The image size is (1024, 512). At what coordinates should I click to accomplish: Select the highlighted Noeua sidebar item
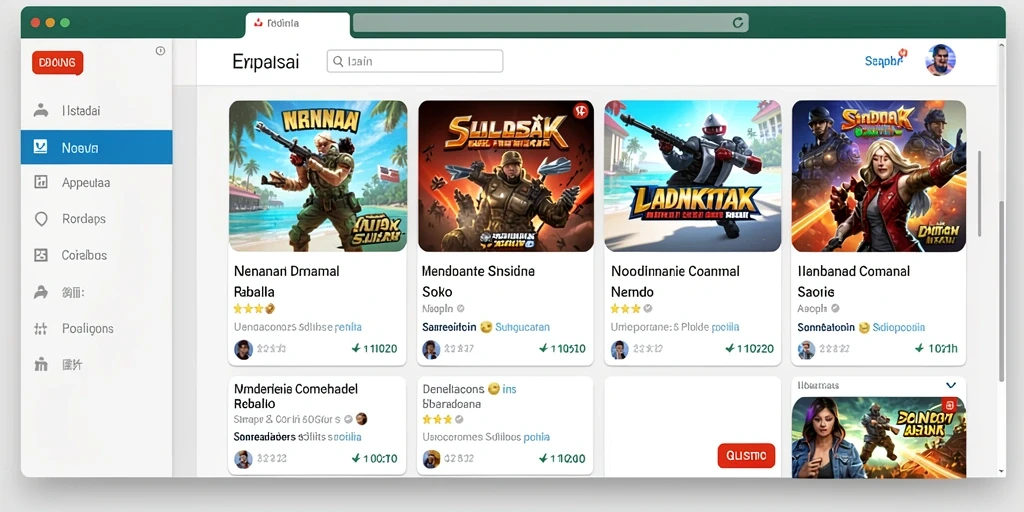[x=97, y=147]
